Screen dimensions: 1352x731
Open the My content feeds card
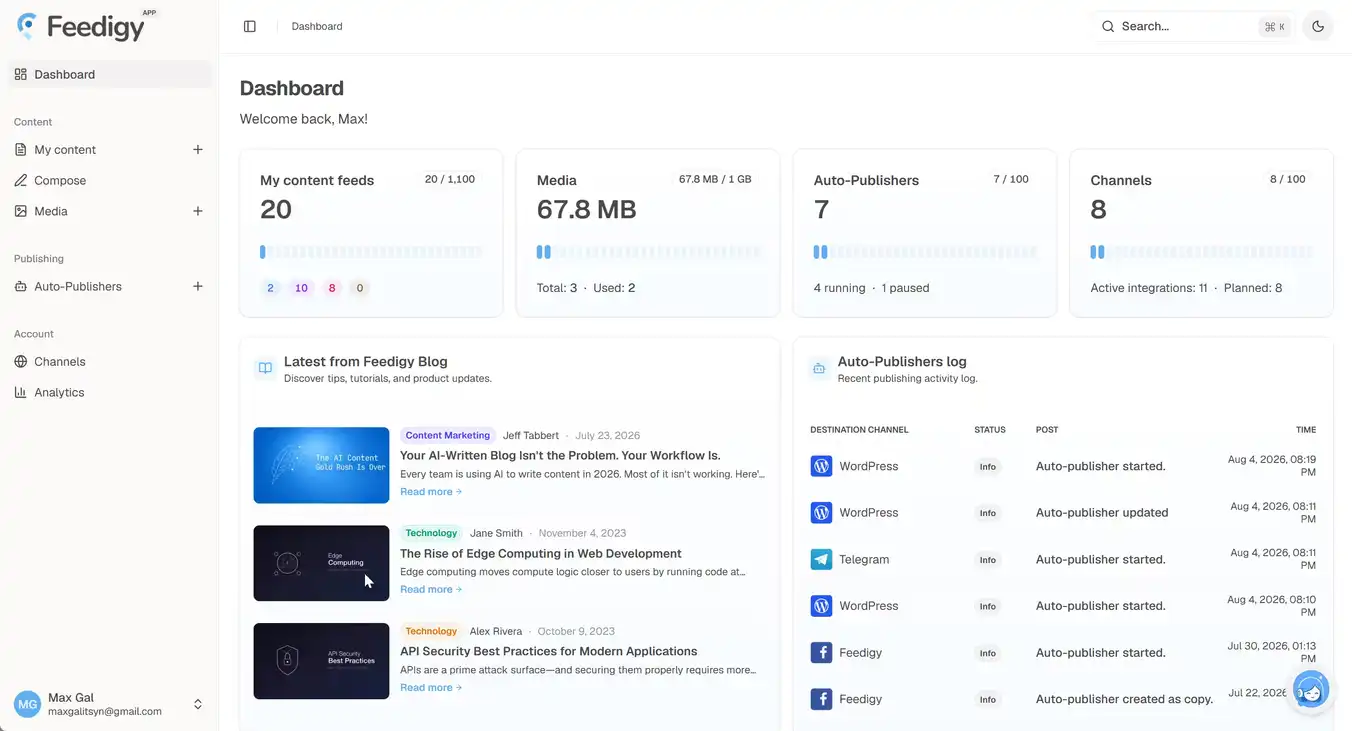pyautogui.click(x=371, y=233)
